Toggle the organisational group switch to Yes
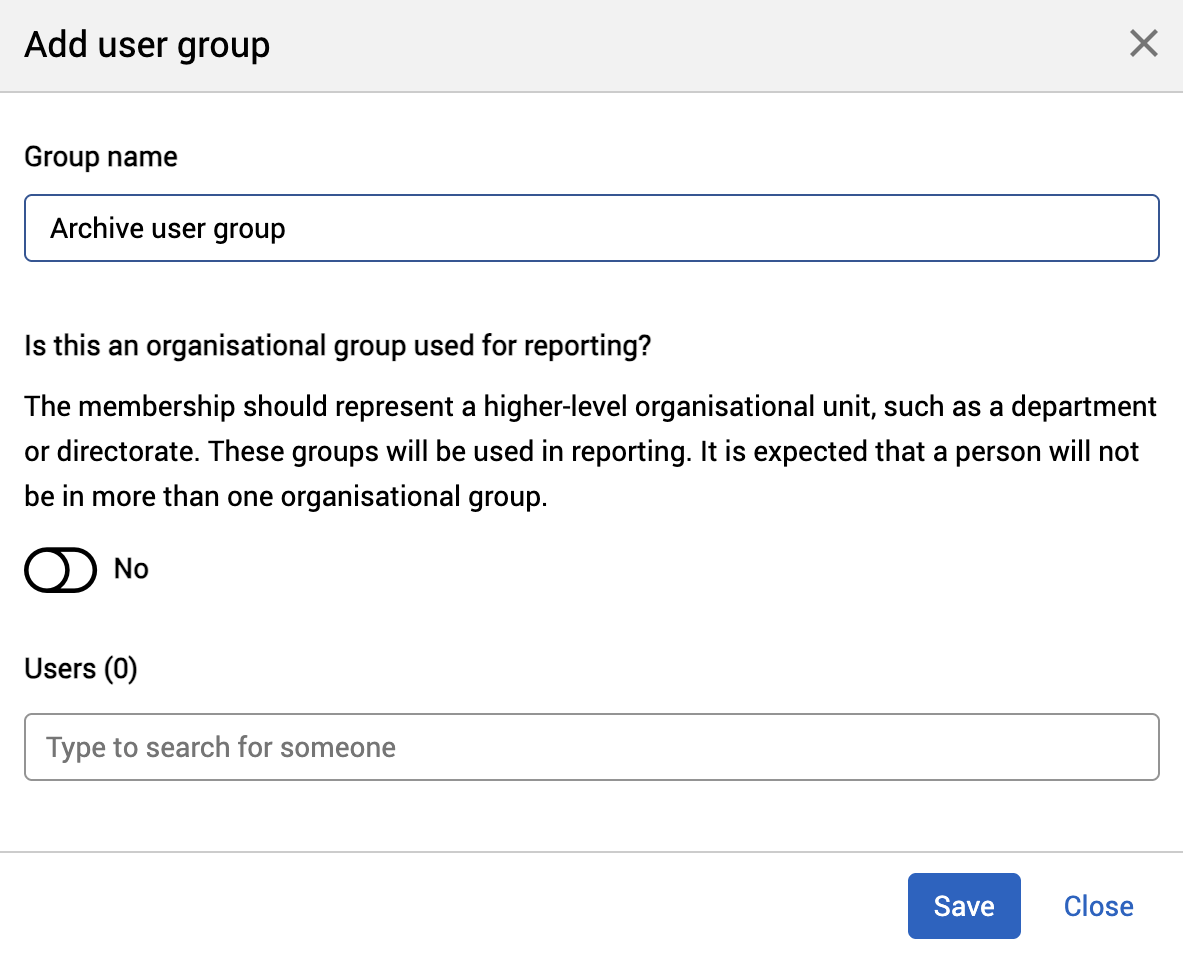This screenshot has width=1183, height=953. 60,569
